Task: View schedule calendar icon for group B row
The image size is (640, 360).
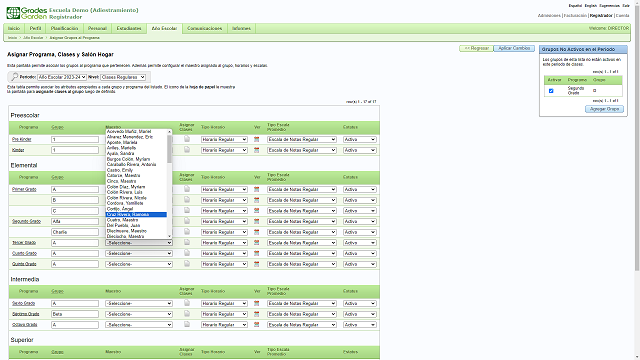Action: (256, 200)
